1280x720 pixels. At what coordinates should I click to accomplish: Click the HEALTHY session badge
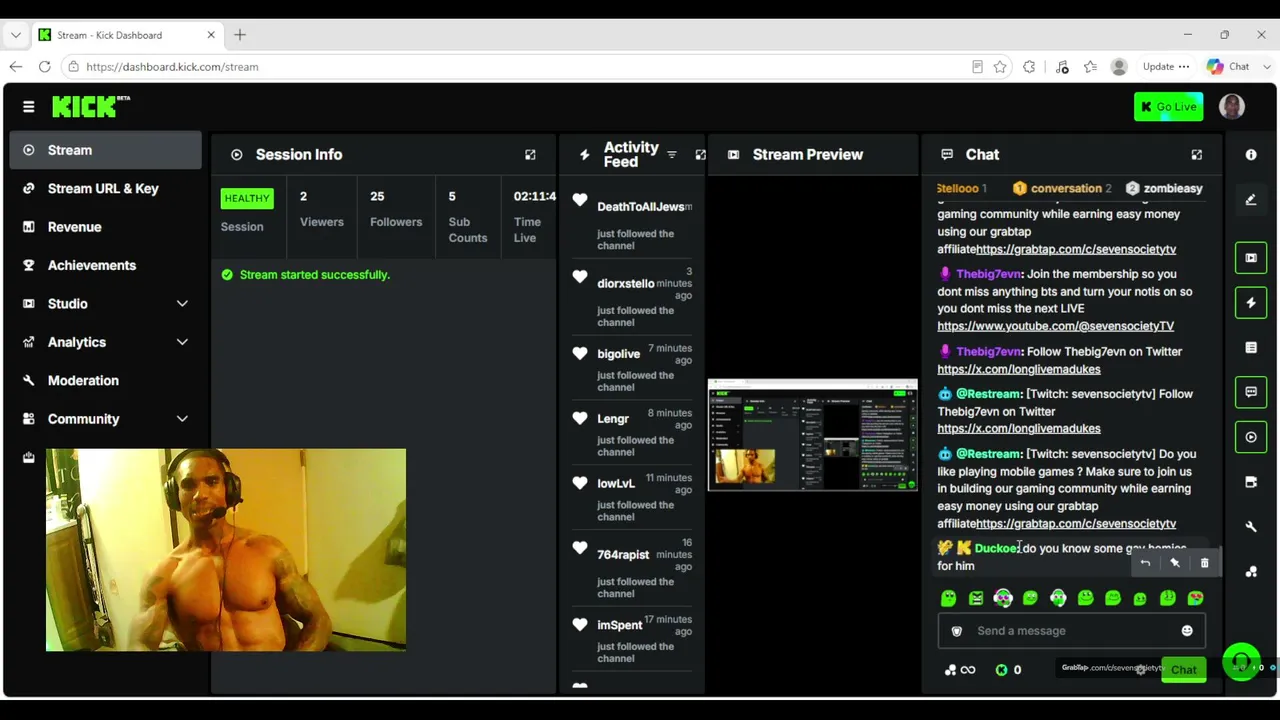coord(247,198)
